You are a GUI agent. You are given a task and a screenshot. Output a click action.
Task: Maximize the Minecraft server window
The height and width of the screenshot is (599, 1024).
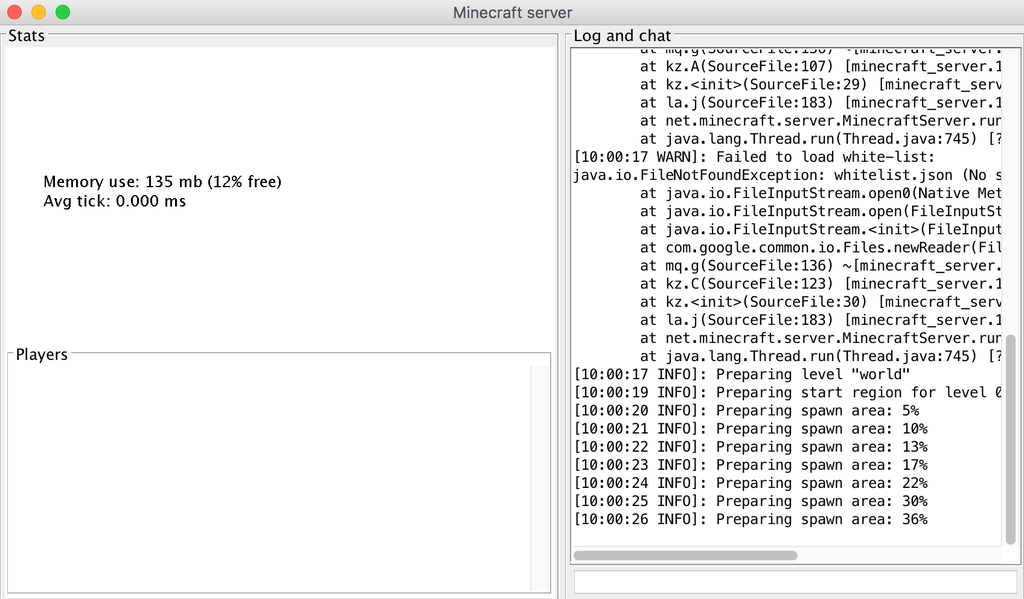[63, 12]
